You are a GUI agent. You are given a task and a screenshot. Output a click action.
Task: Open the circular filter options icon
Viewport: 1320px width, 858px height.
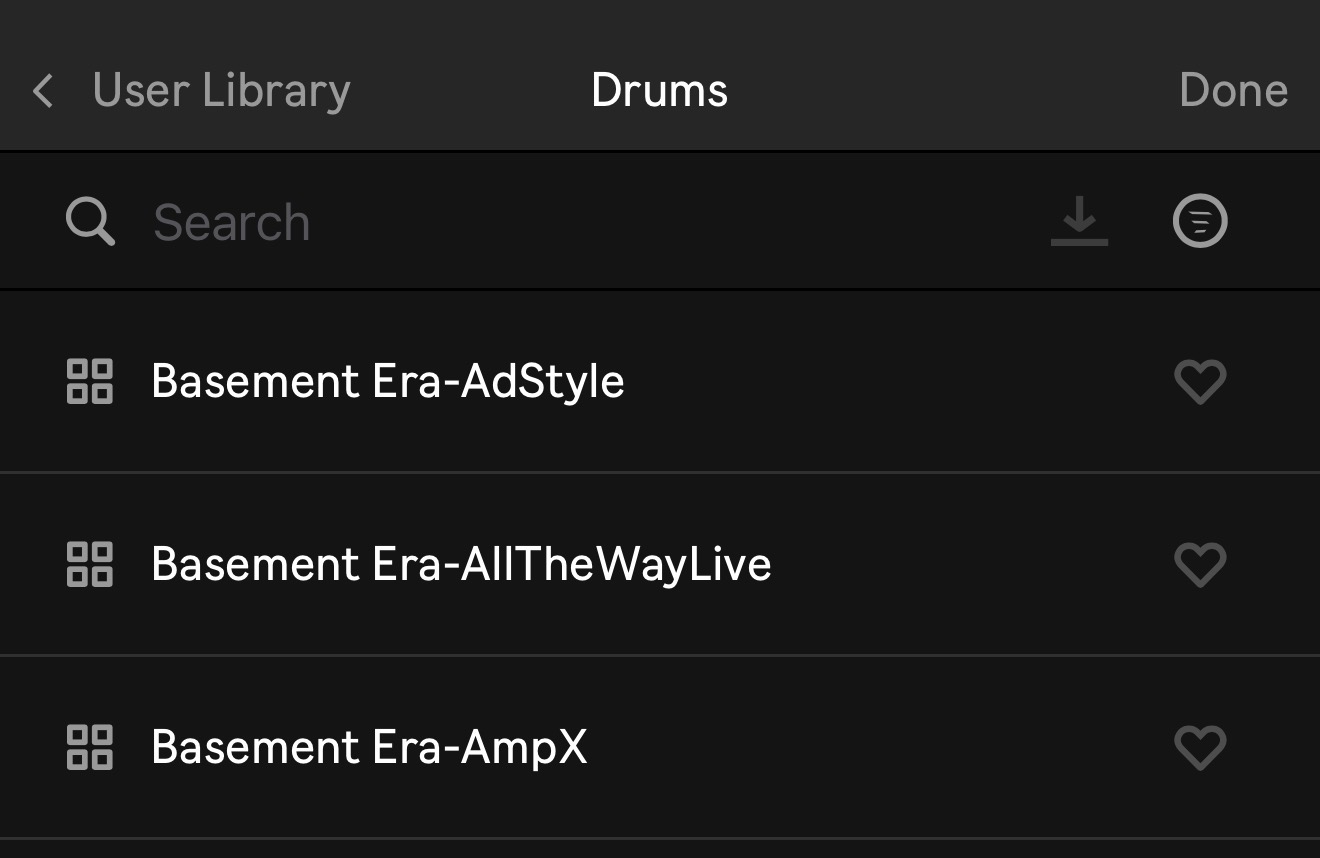(1200, 221)
